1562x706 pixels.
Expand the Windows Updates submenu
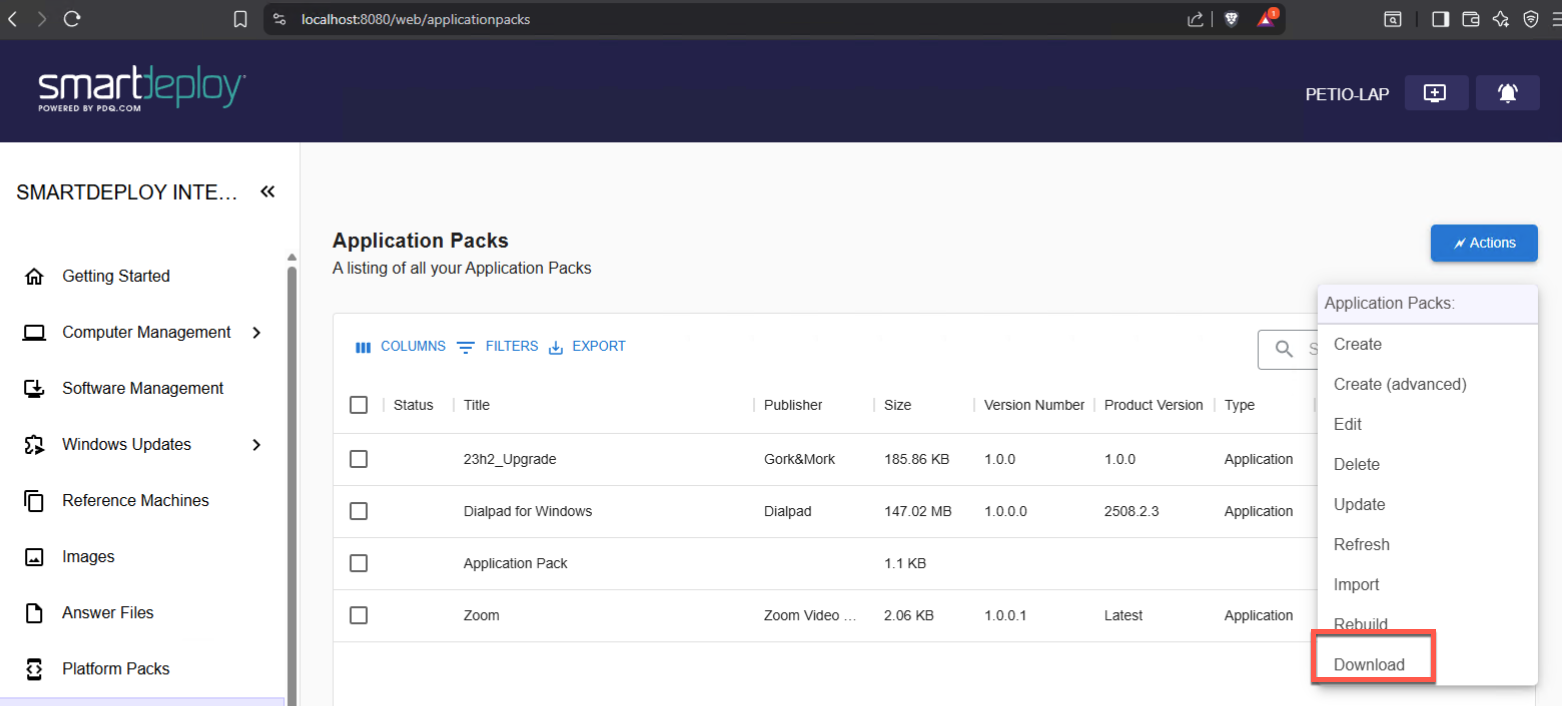tap(257, 445)
